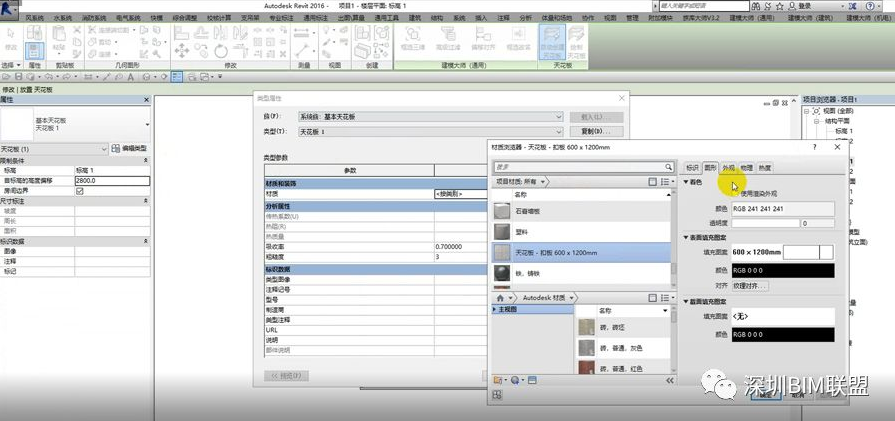
Task: Click the Edit Type (编辑类型) icon
Action: pos(115,148)
